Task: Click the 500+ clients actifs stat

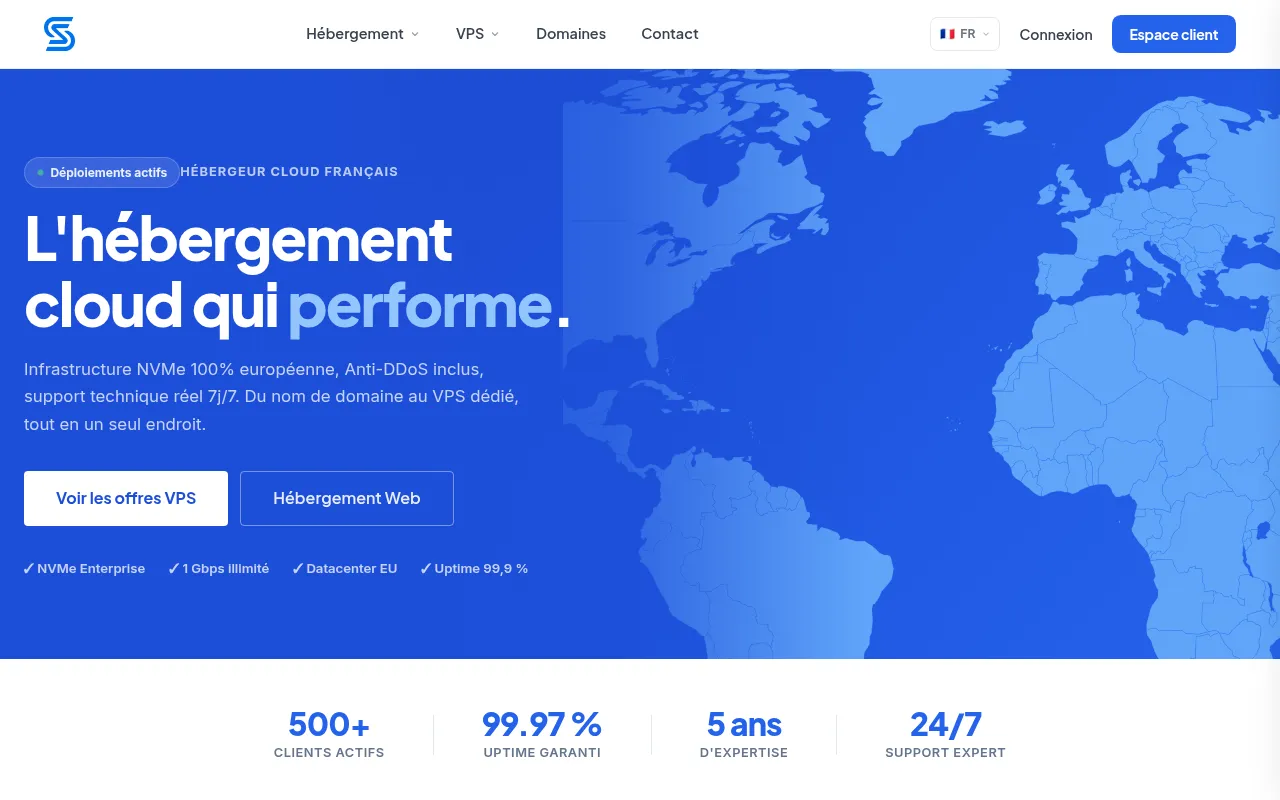Action: click(x=329, y=734)
